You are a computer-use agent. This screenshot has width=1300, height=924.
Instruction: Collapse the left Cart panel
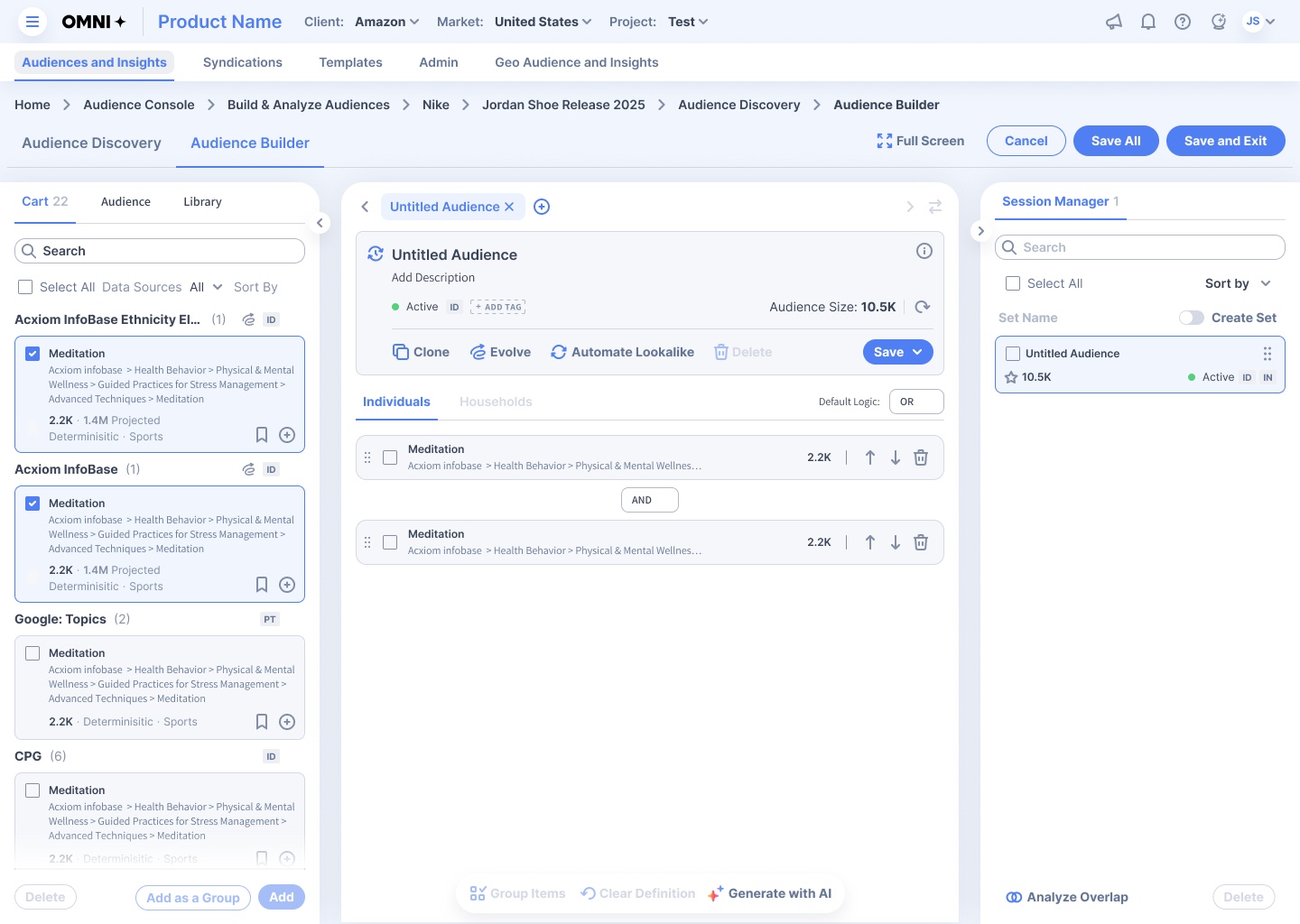(320, 223)
